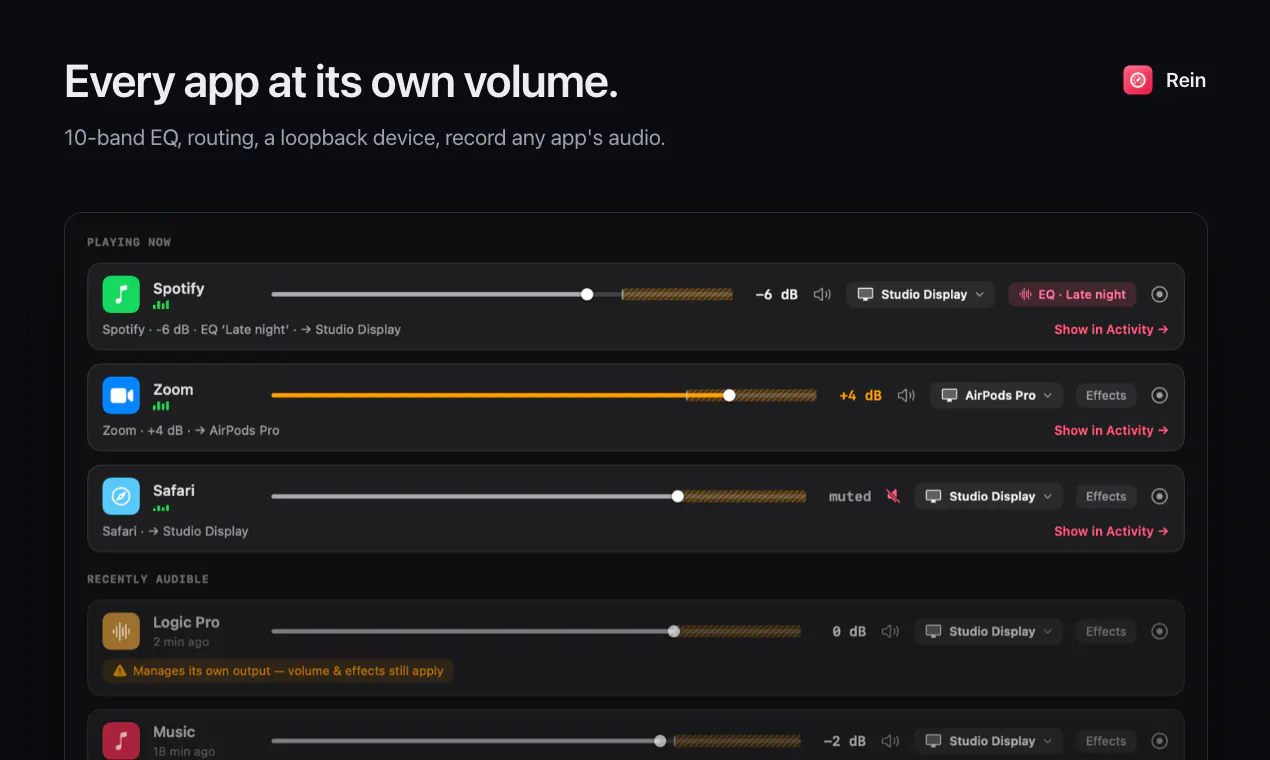Open Effects for Zoom
1270x760 pixels.
pos(1106,395)
